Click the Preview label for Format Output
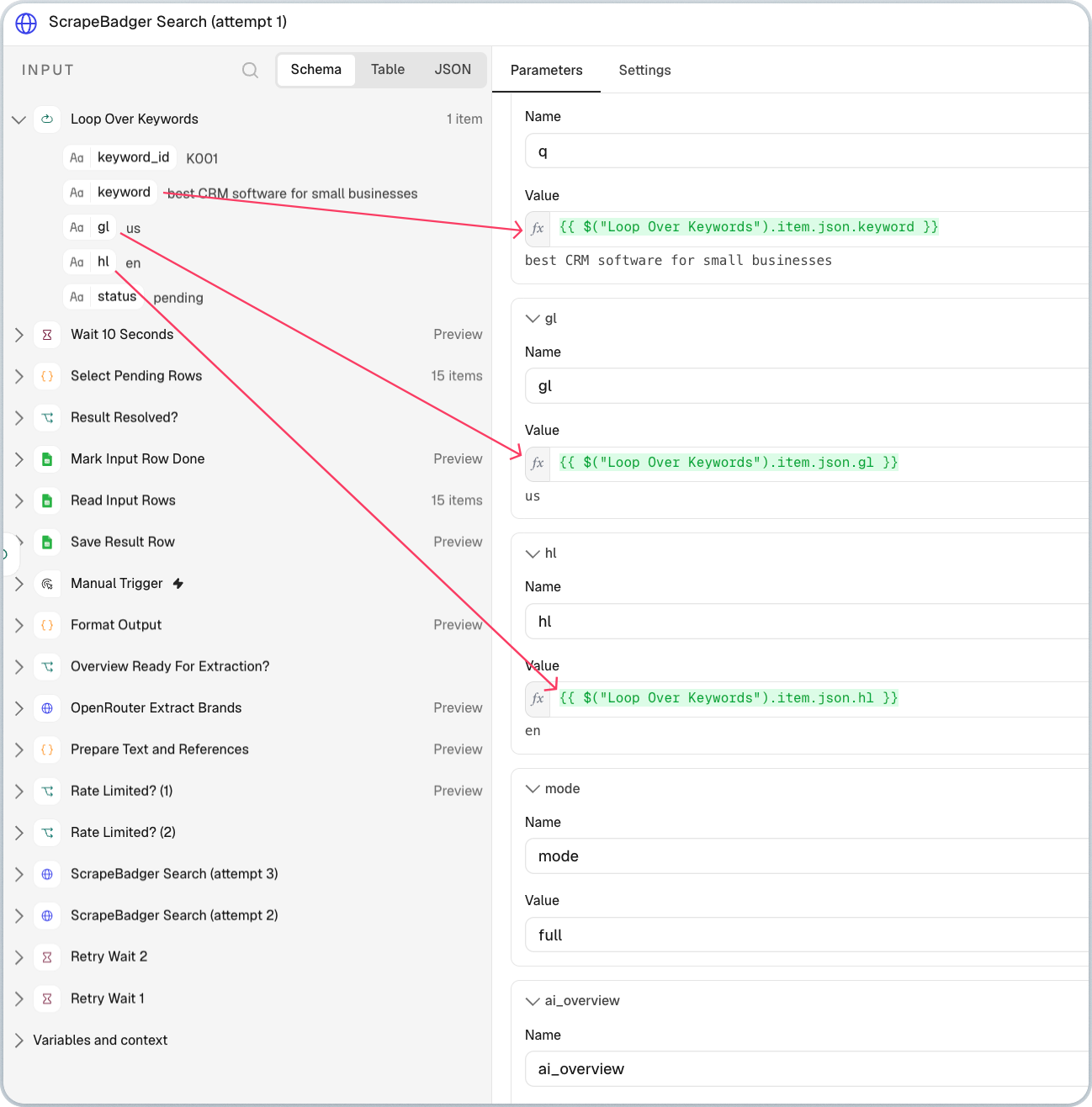 (x=458, y=624)
